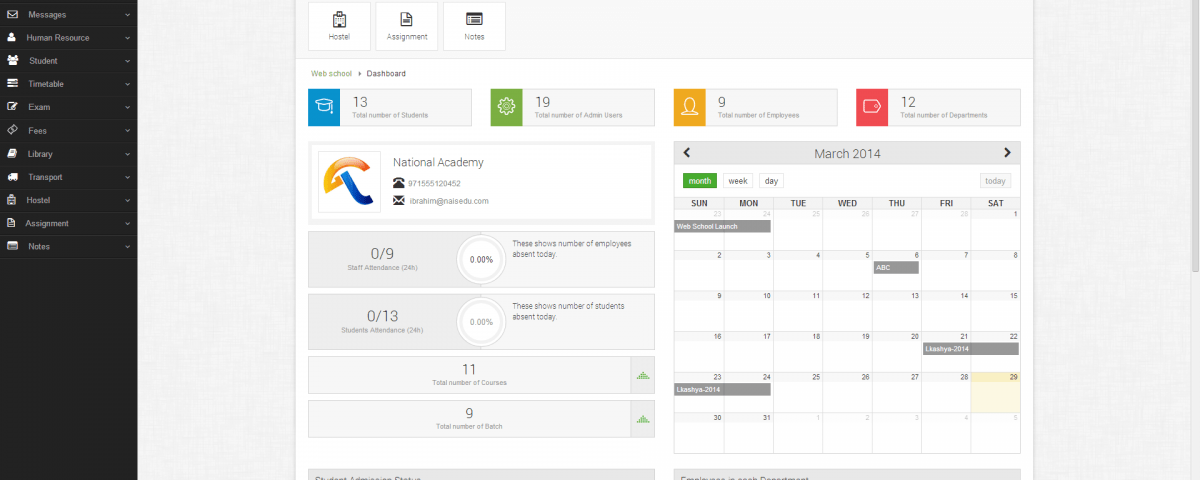
Task: Click the Transport truck icon in sidebar
Action: (12, 177)
